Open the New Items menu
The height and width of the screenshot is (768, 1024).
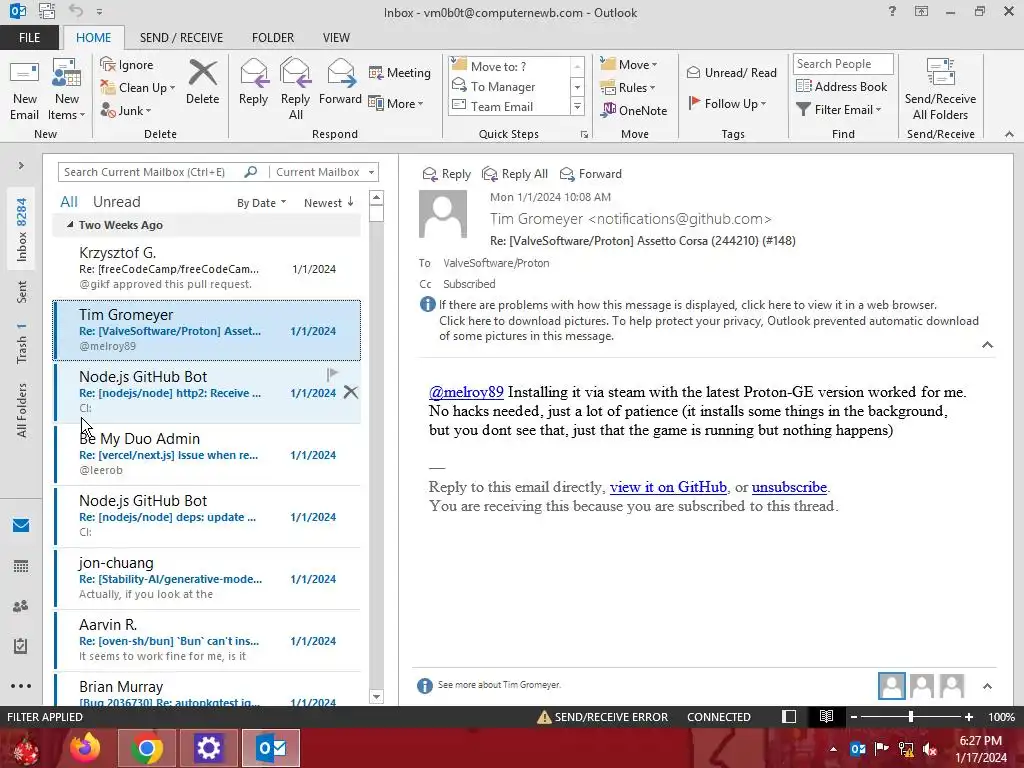click(x=67, y=91)
